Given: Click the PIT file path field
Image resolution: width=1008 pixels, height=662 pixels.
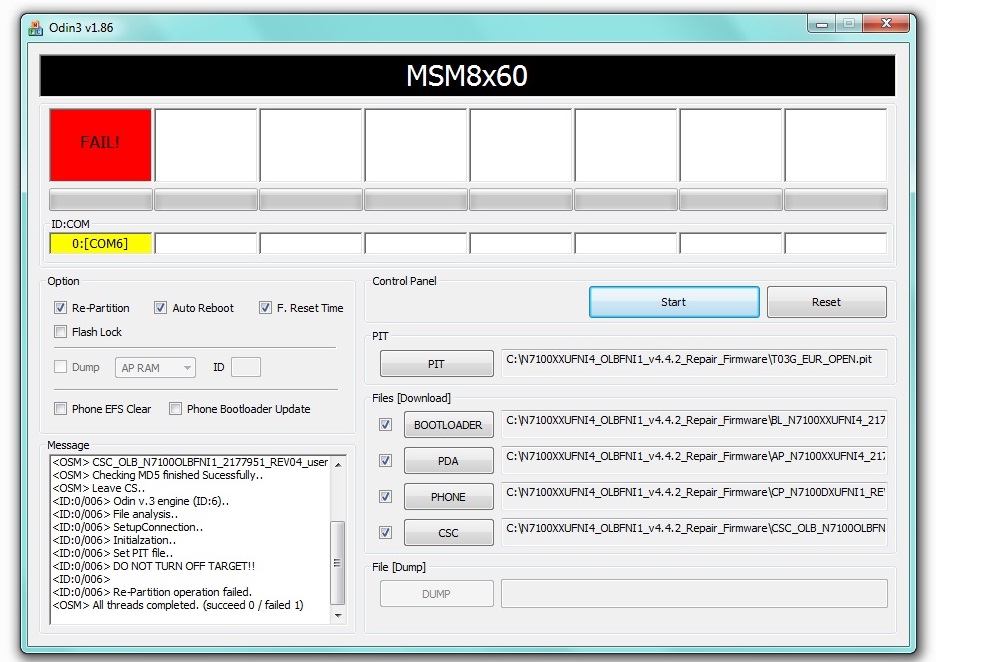Looking at the screenshot, I should click(694, 363).
